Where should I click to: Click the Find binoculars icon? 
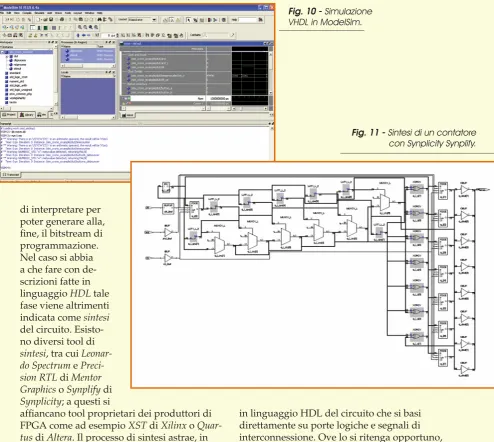(99, 20)
